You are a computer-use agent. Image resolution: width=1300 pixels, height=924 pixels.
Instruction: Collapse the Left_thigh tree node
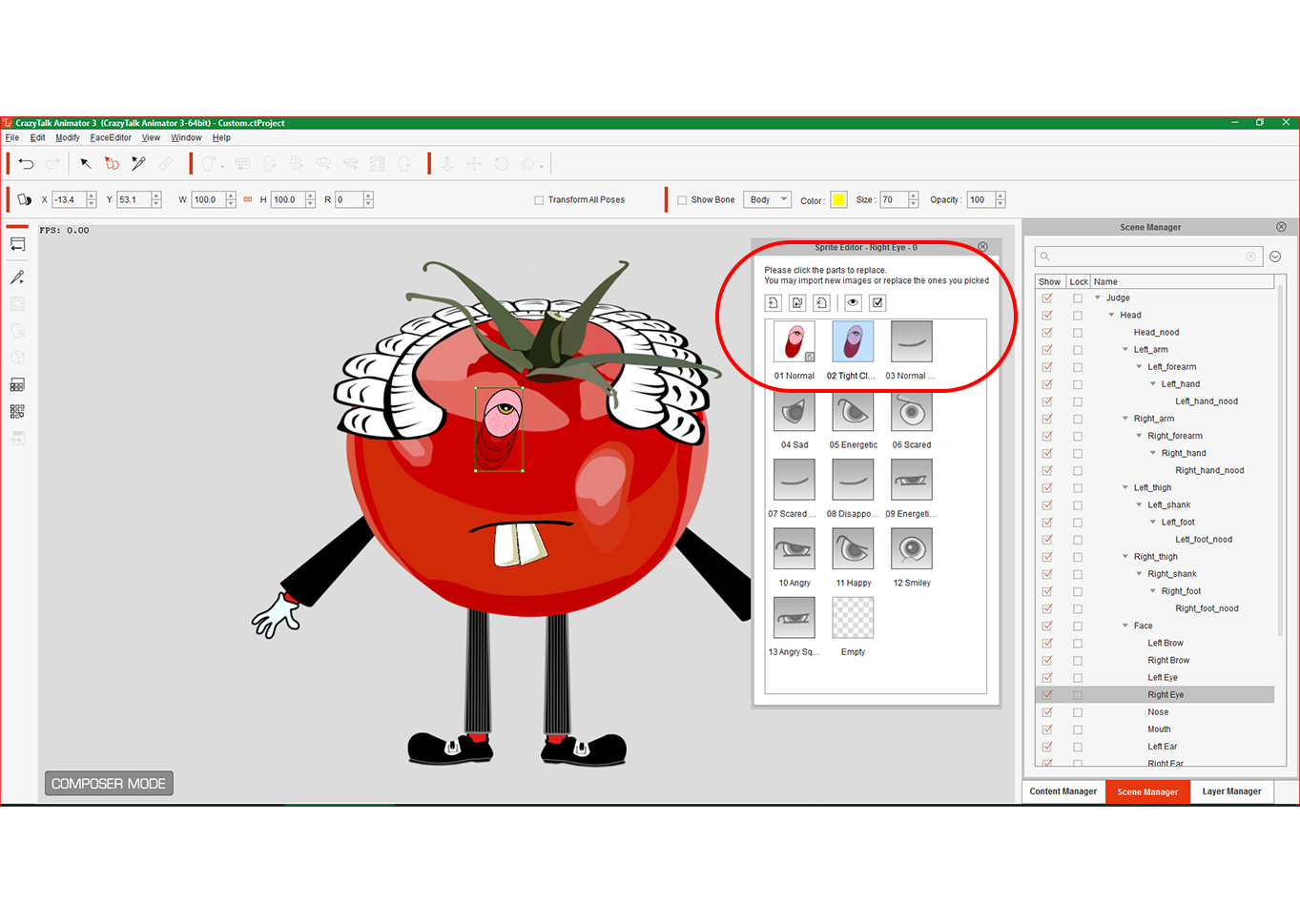coord(1125,487)
